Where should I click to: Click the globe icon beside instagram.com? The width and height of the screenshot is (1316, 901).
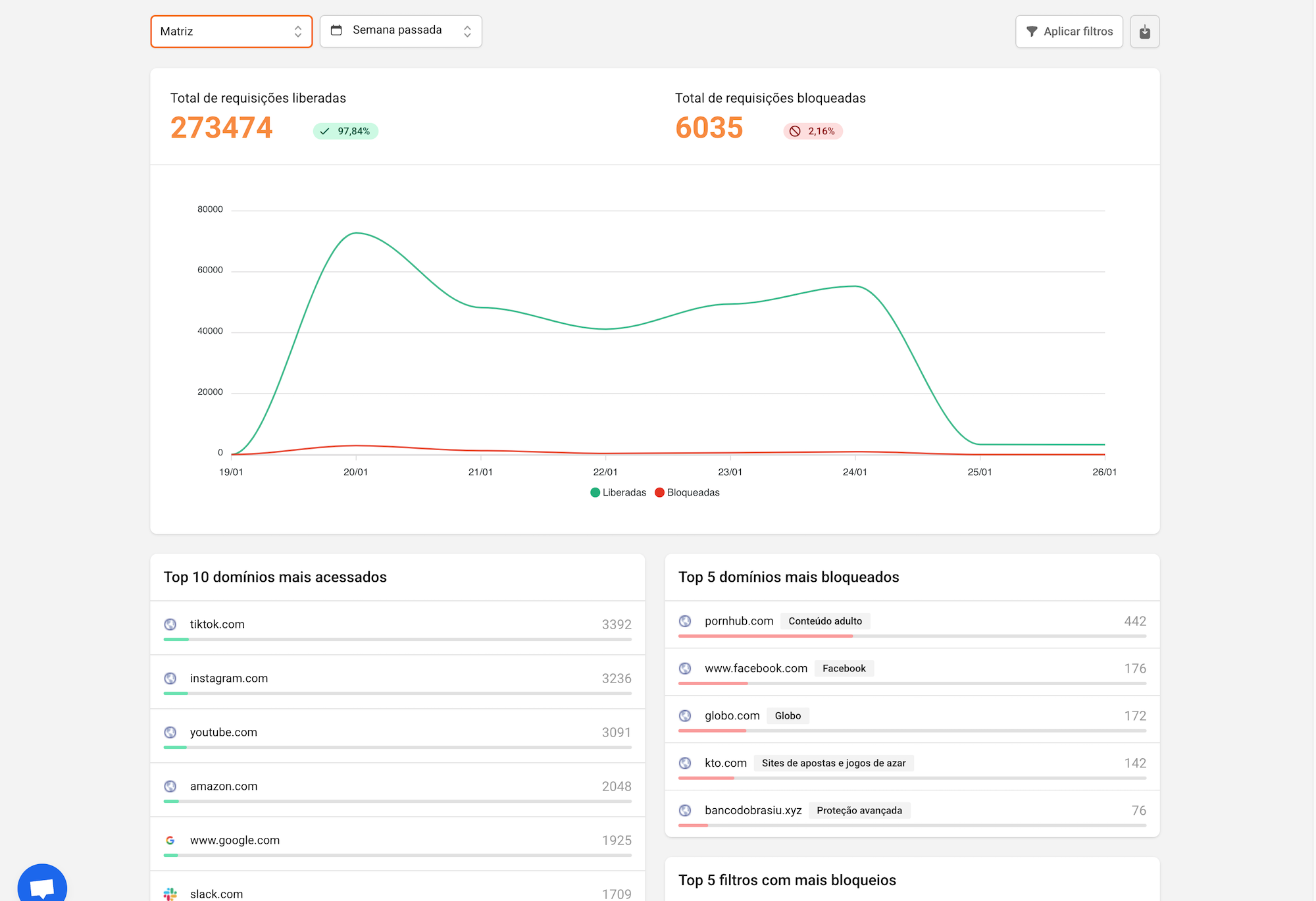click(170, 678)
